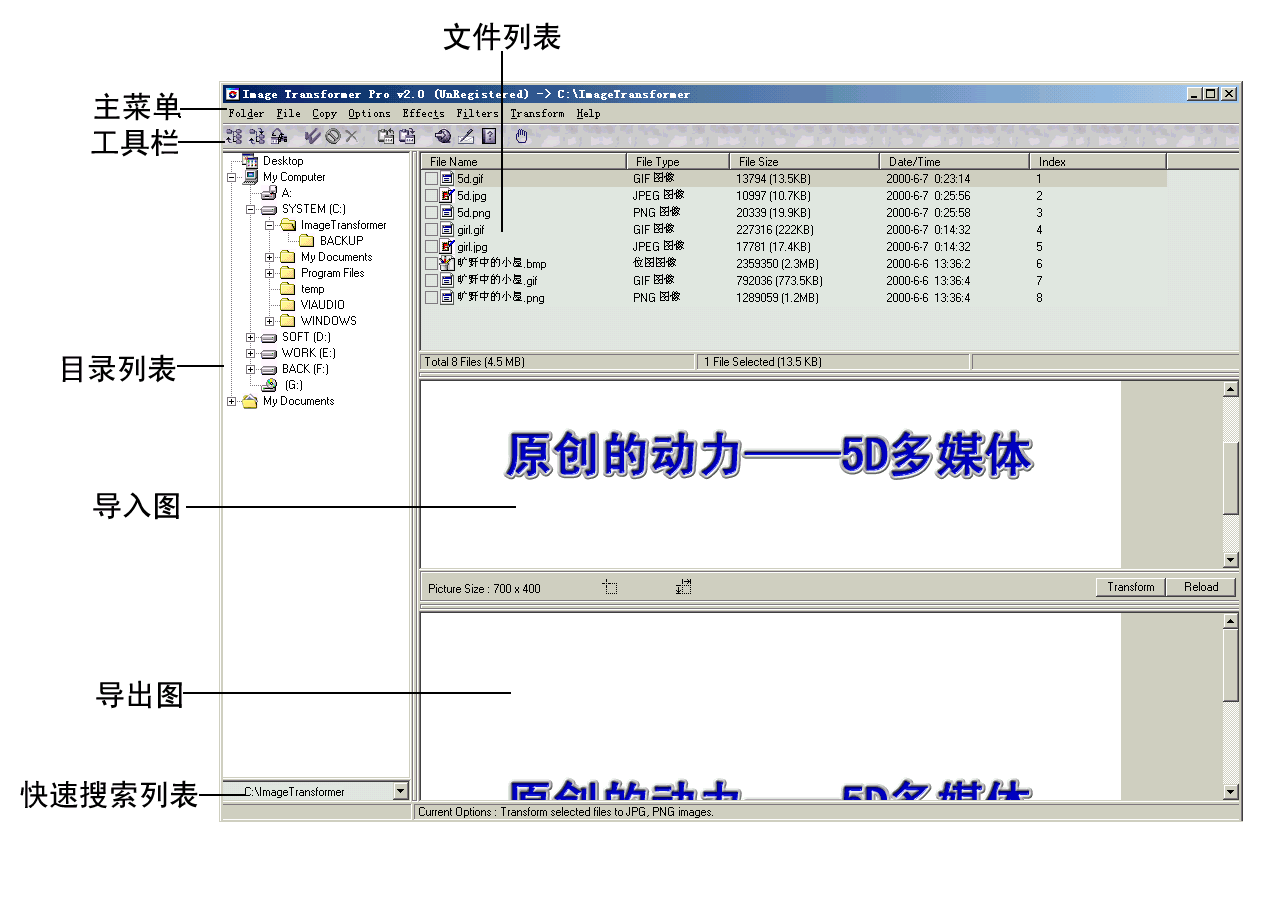Click the help book toolbar icon
1280x900 pixels.
[489, 136]
